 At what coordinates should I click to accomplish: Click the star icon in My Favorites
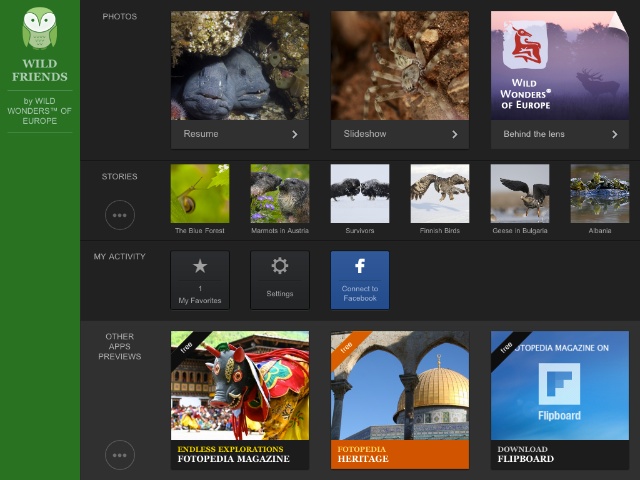[x=200, y=266]
